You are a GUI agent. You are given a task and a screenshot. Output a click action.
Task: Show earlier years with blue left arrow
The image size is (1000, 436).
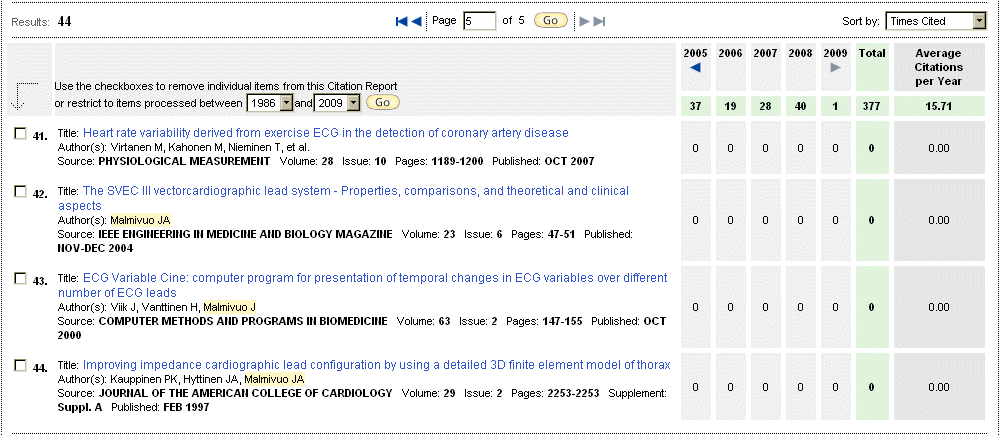(x=695, y=68)
